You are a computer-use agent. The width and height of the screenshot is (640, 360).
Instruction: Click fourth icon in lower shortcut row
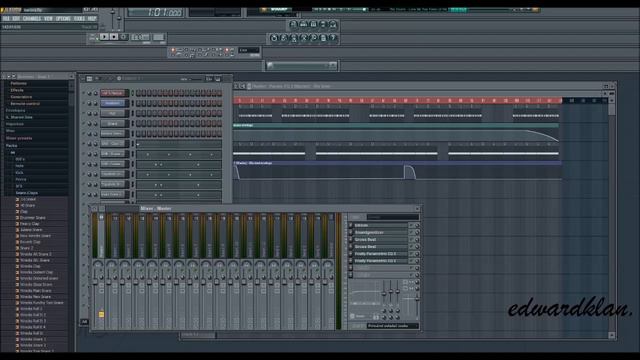pyautogui.click(x=304, y=38)
